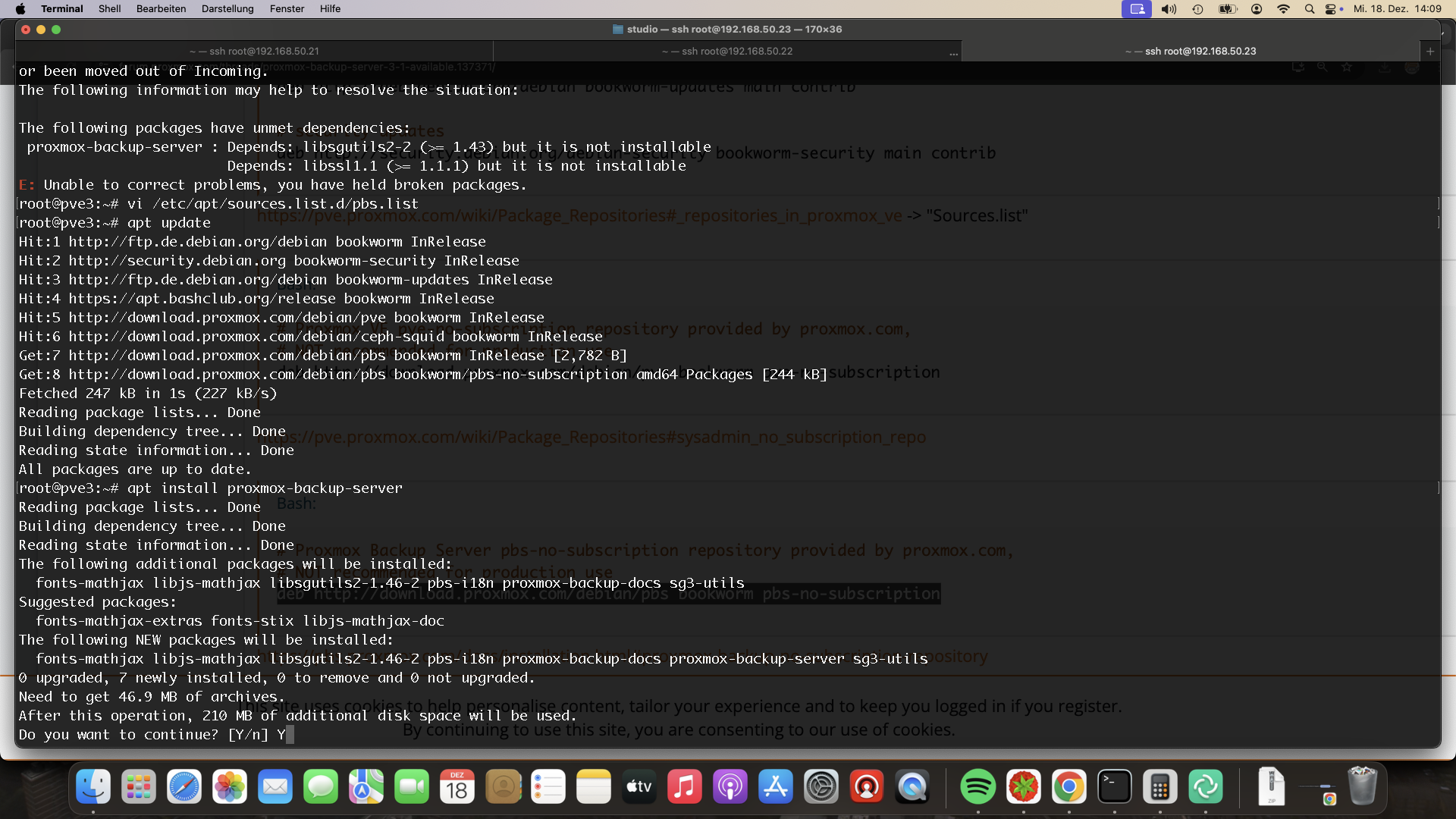This screenshot has height=819, width=1456.
Task: Open the ZIP file in the Dock
Action: point(1272,786)
